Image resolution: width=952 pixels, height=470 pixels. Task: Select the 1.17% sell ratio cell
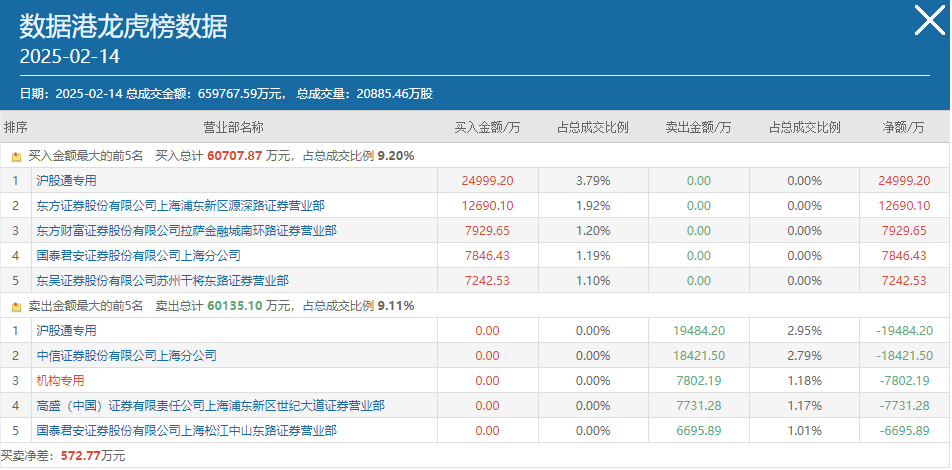pyautogui.click(x=804, y=406)
